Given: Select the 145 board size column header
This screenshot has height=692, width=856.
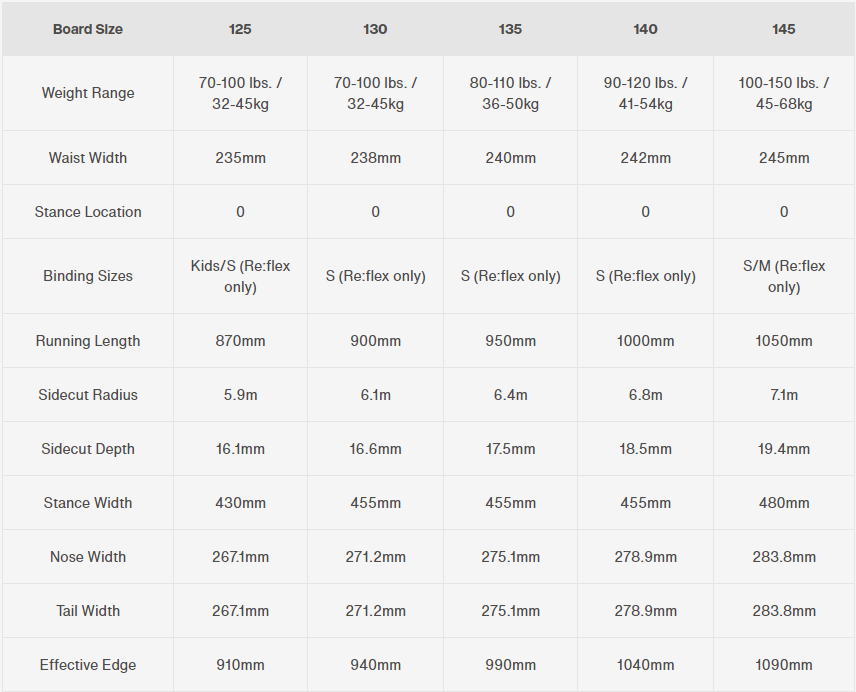Looking at the screenshot, I should 784,29.
